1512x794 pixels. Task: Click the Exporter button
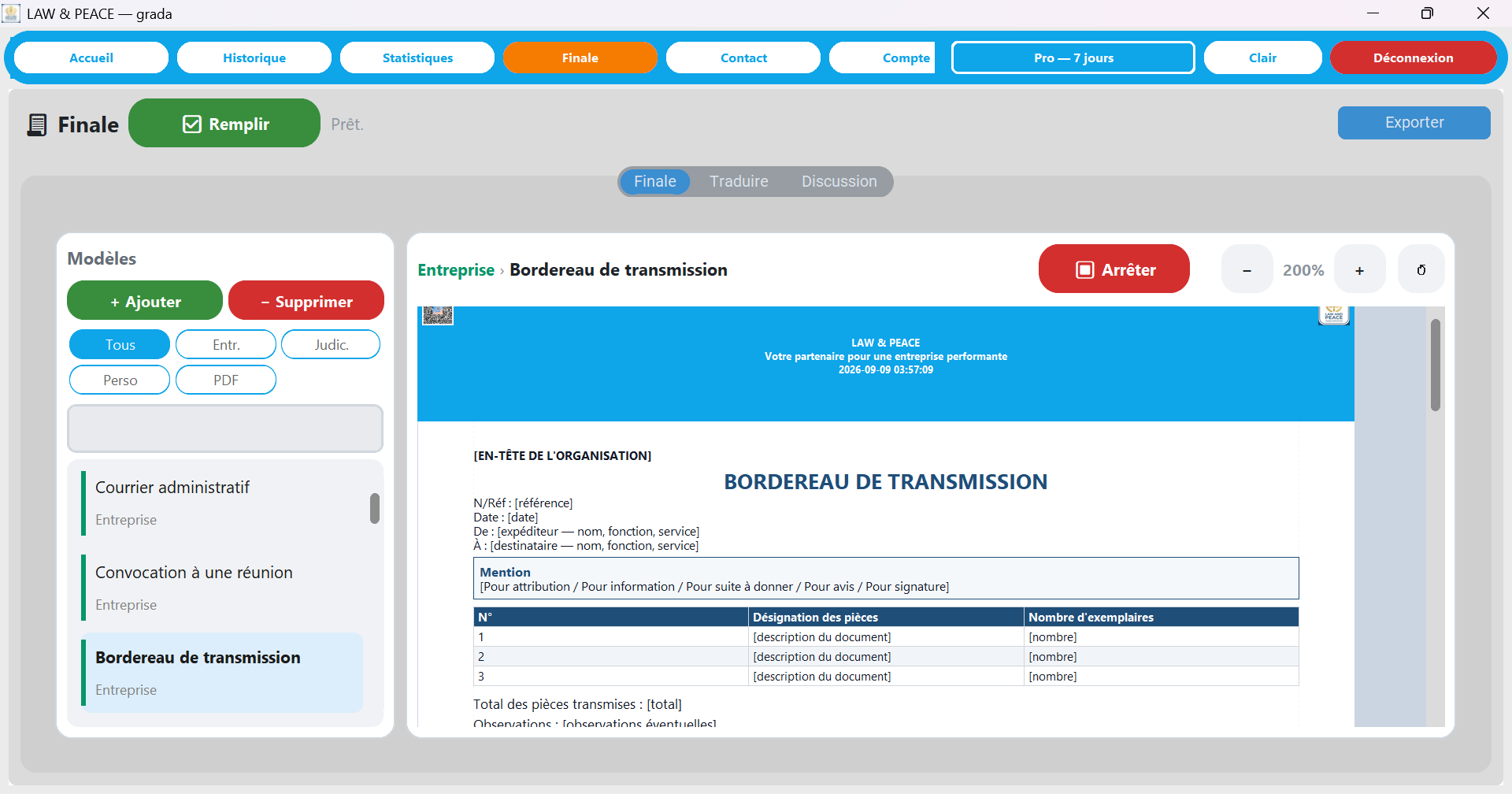[x=1414, y=123]
